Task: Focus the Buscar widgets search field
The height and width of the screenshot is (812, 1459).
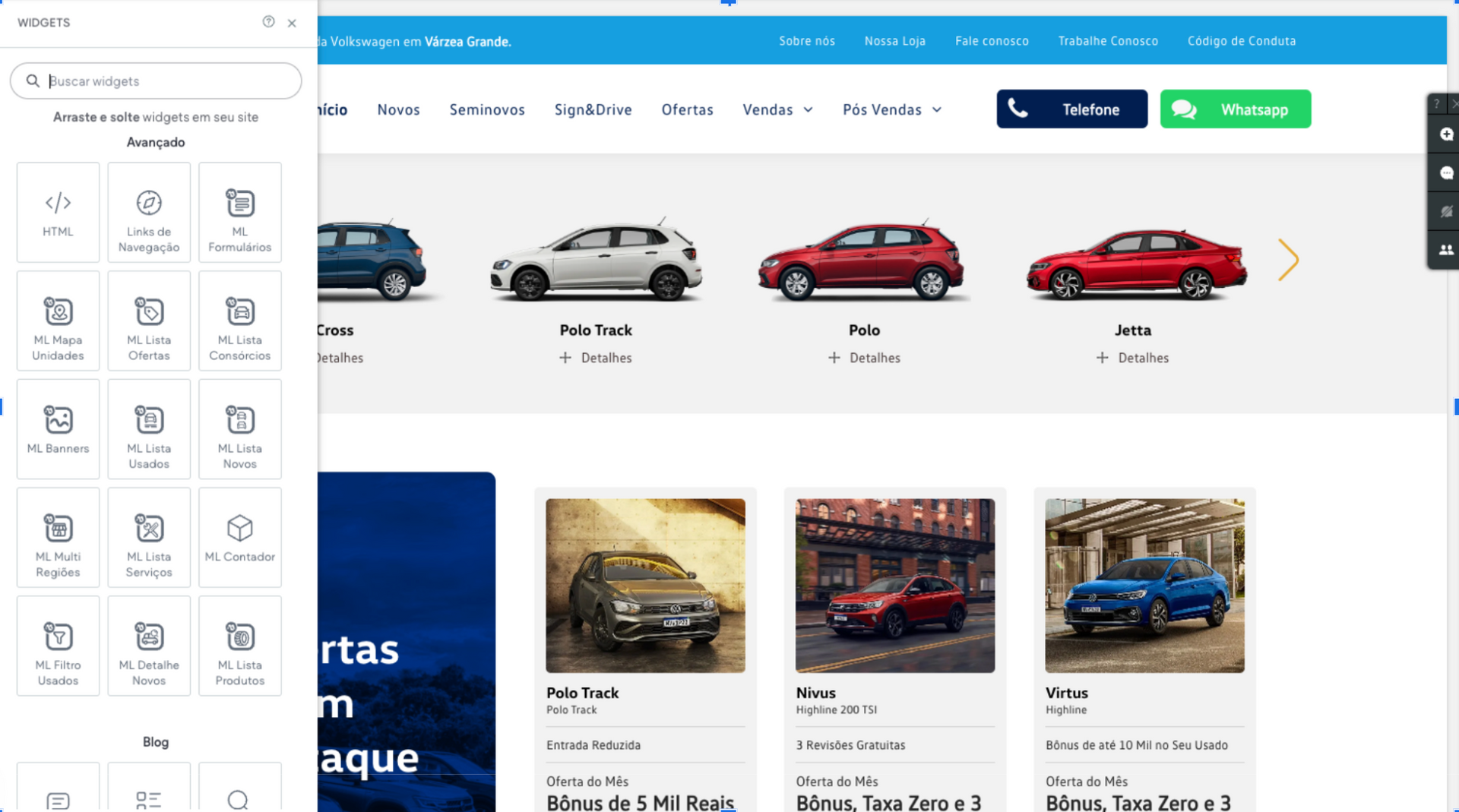Action: (156, 81)
